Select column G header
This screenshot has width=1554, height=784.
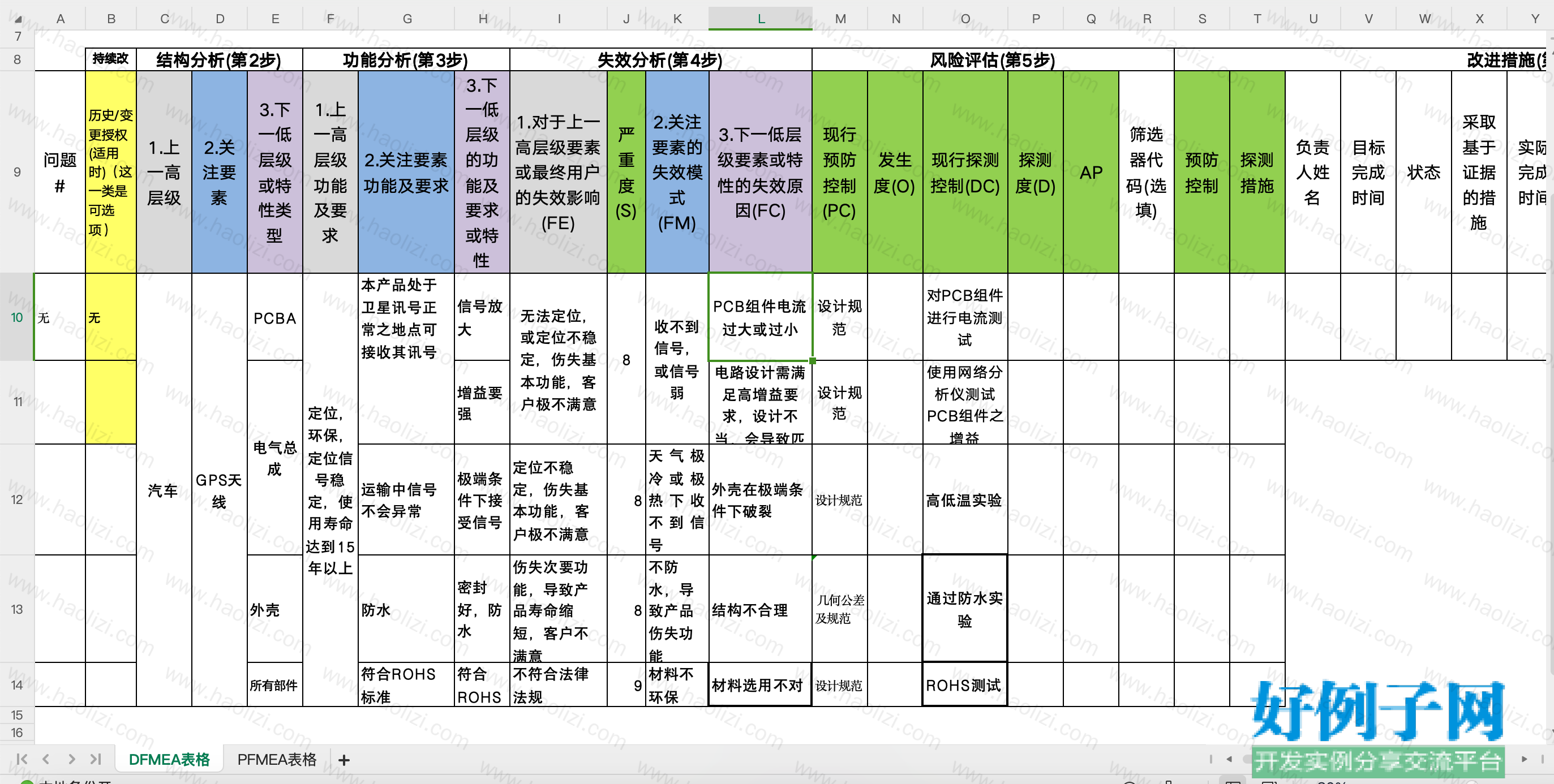[x=407, y=19]
